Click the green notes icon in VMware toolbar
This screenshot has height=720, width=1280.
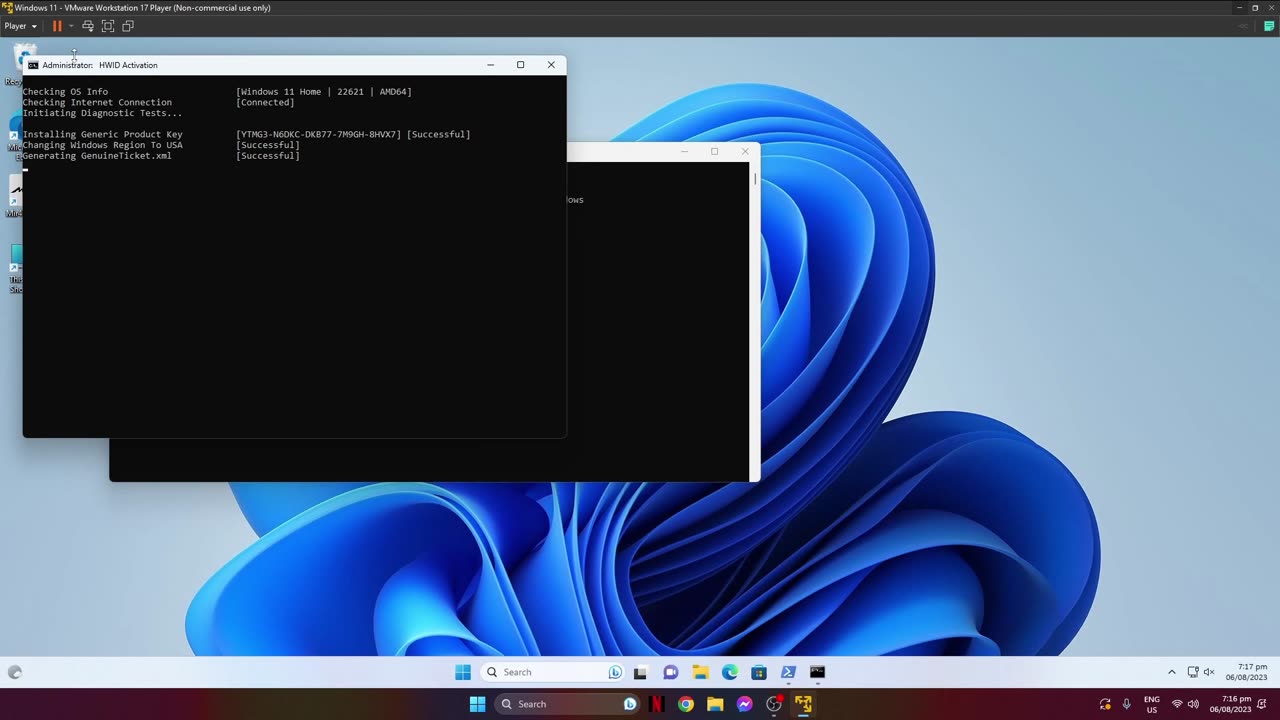(x=1269, y=26)
